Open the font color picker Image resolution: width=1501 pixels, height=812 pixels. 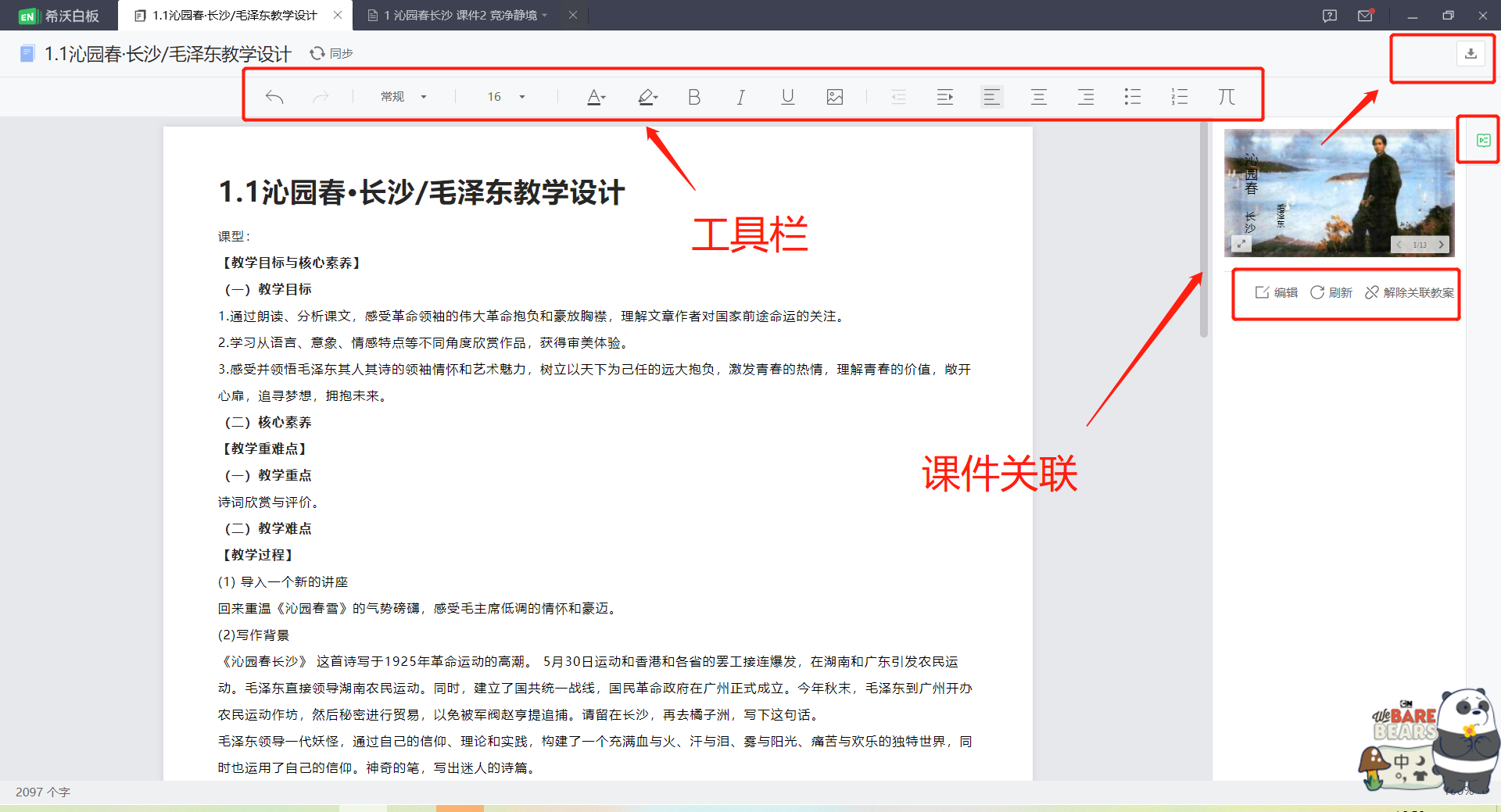coord(596,97)
